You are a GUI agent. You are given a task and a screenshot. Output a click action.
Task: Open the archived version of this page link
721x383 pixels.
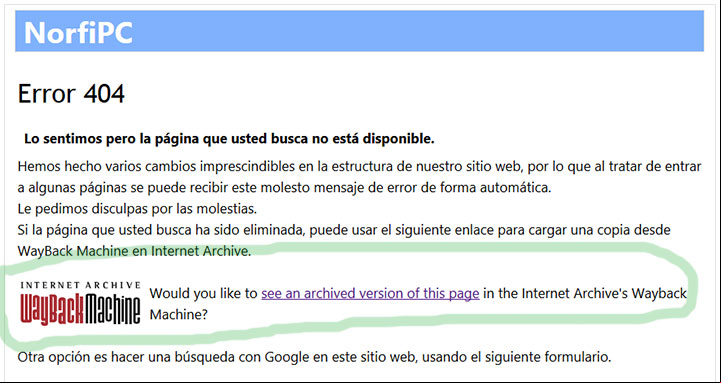tap(370, 294)
